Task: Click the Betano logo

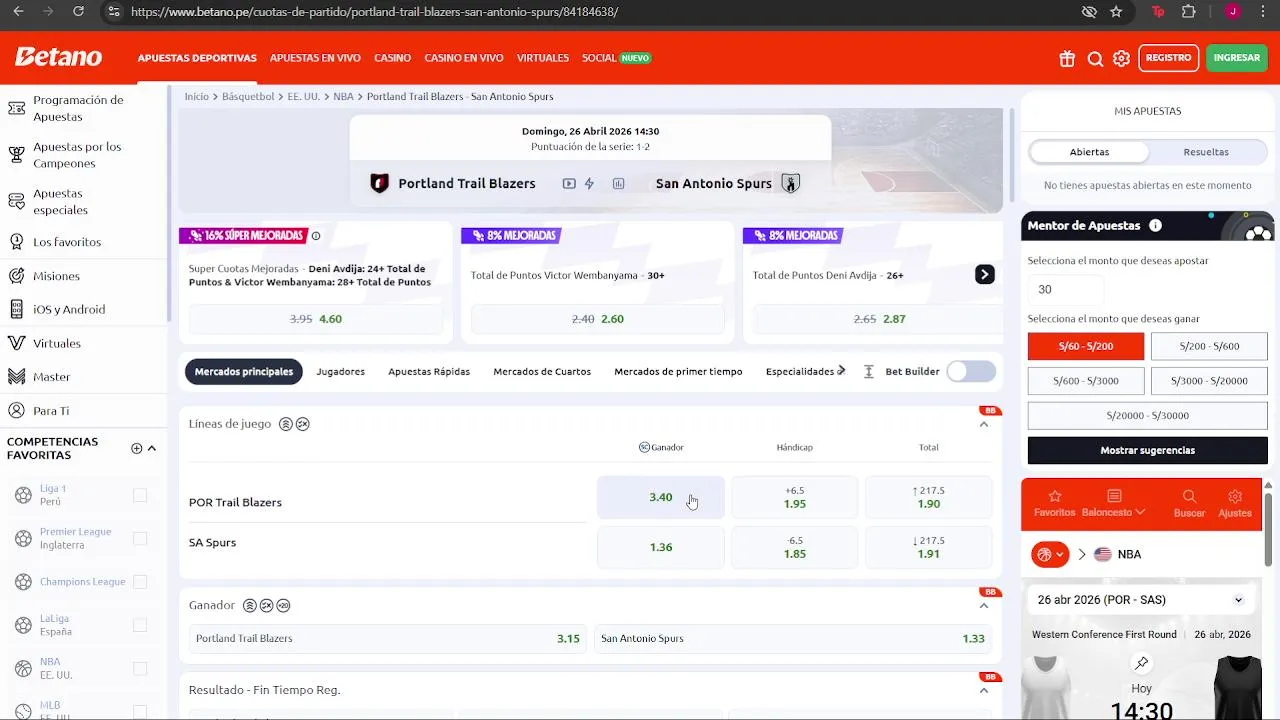Action: coord(59,57)
